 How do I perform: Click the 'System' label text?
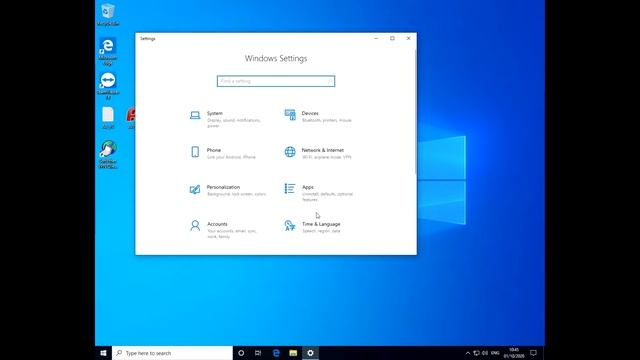(x=215, y=113)
